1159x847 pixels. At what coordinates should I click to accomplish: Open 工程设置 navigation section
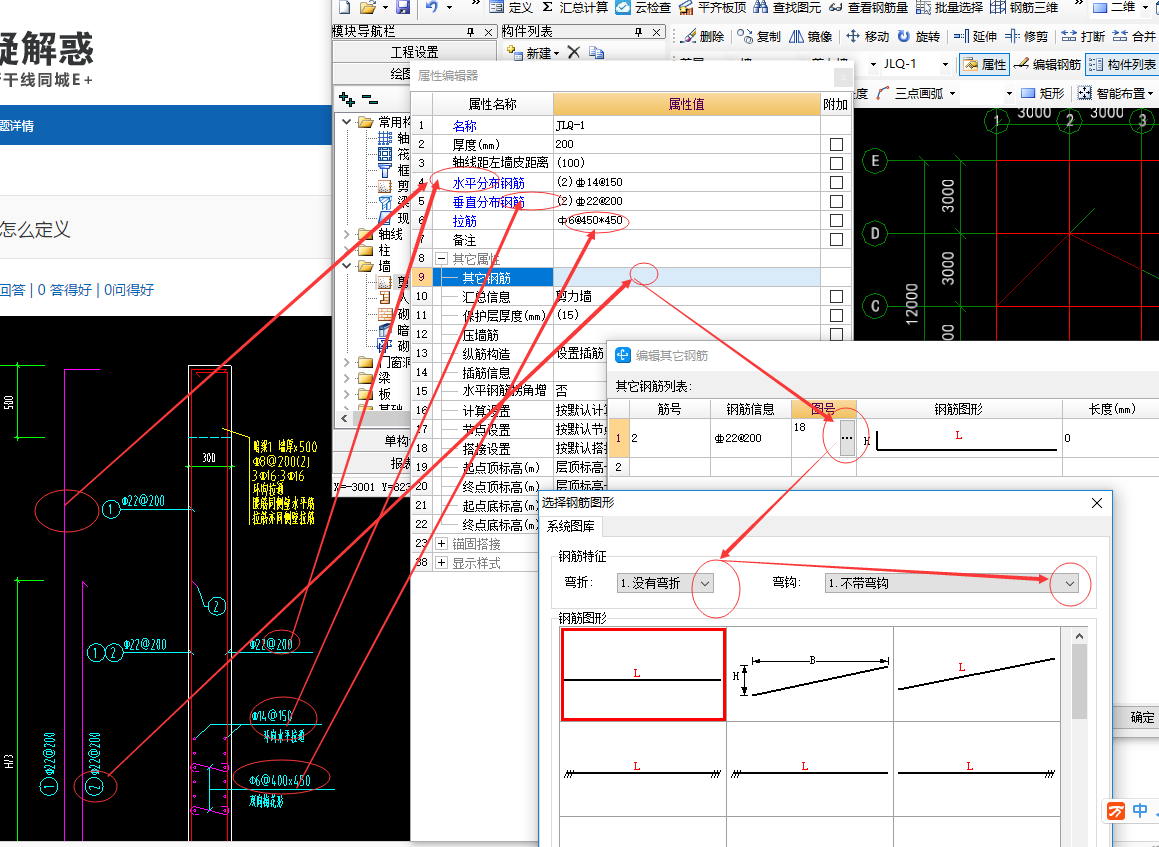pos(414,52)
